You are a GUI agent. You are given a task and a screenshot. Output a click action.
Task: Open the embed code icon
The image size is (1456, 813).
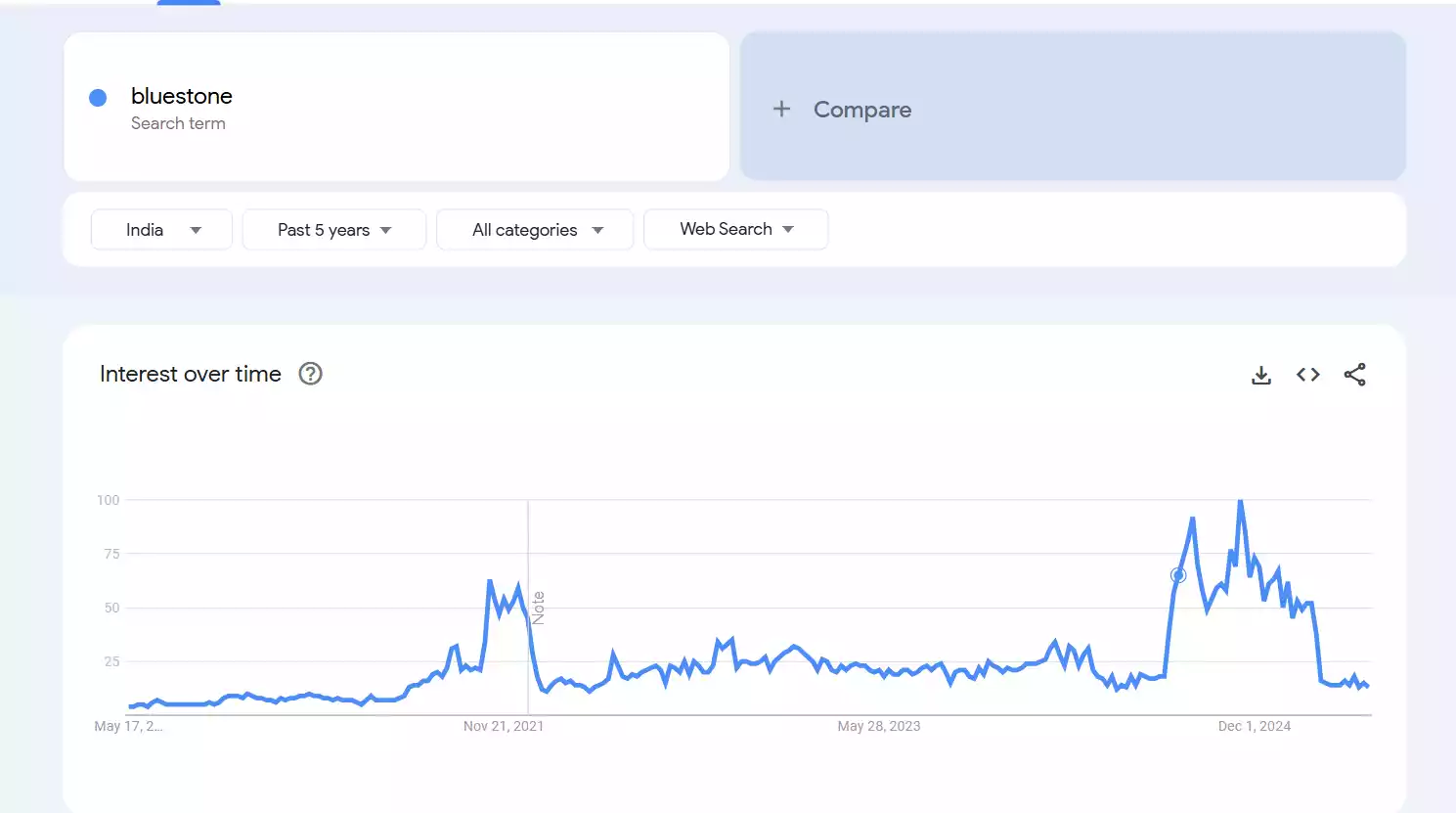pyautogui.click(x=1308, y=375)
